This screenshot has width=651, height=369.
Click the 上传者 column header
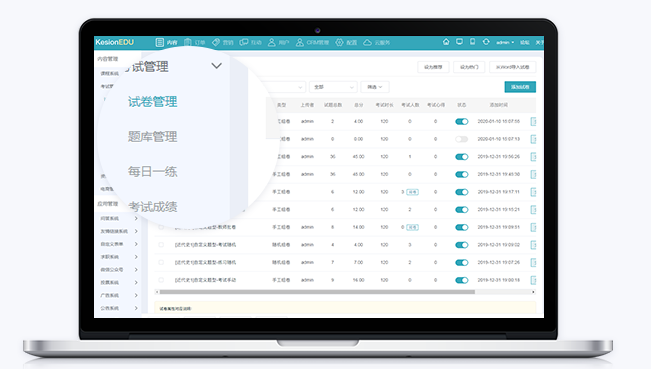(x=307, y=105)
